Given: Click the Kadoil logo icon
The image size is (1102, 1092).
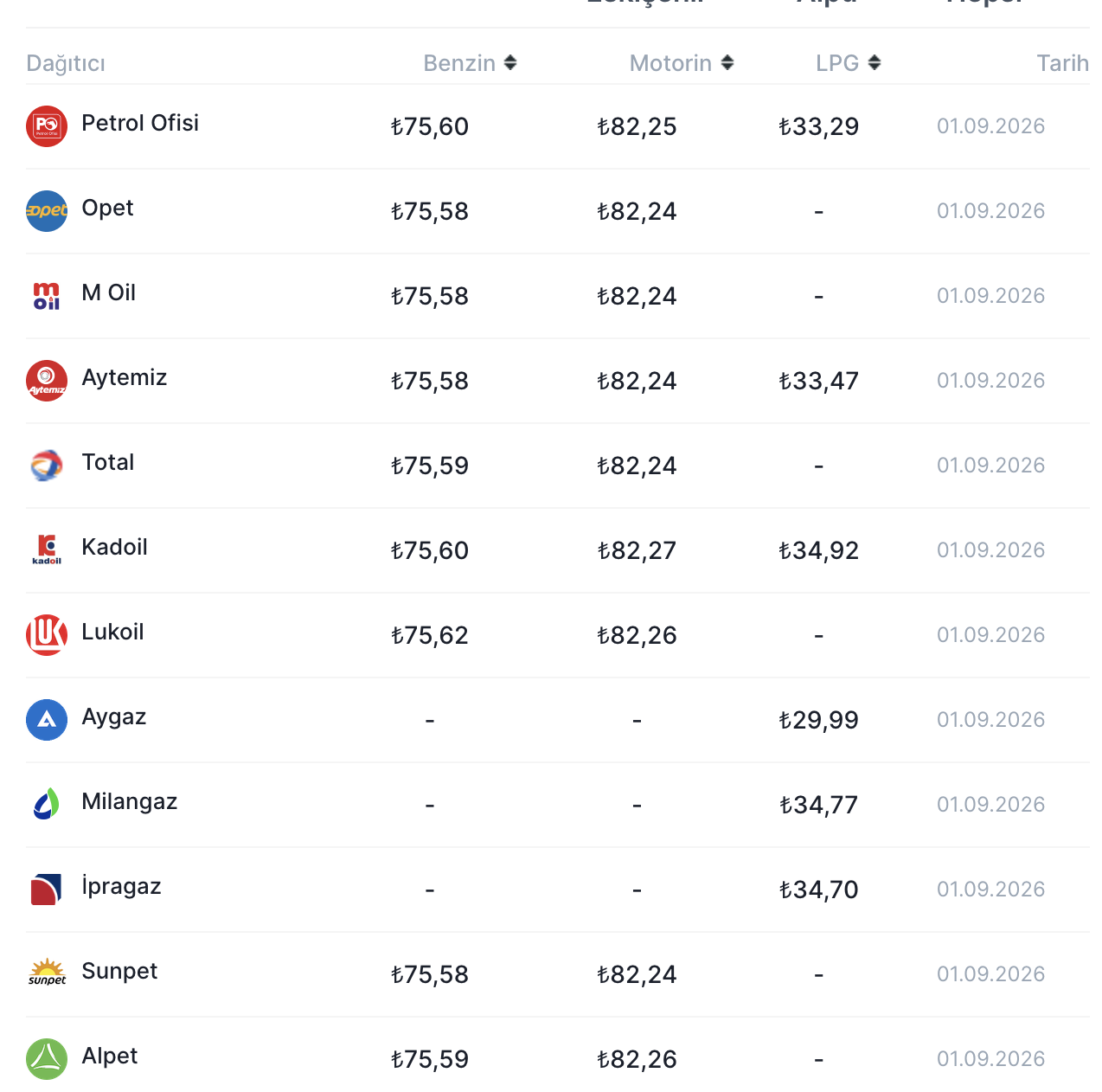Looking at the screenshot, I should click(x=47, y=550).
